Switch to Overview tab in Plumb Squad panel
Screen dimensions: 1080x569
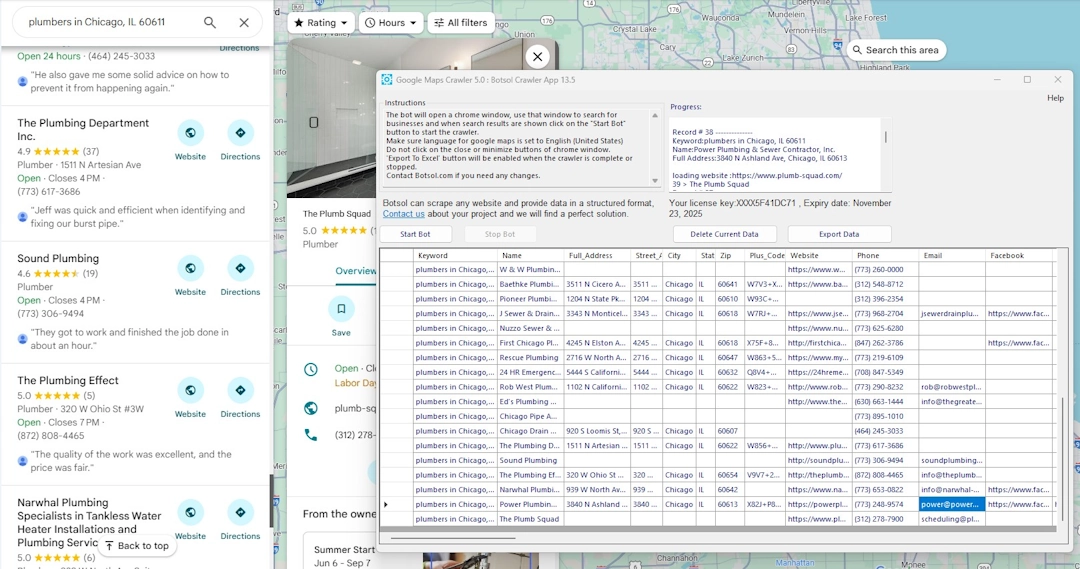pos(355,271)
